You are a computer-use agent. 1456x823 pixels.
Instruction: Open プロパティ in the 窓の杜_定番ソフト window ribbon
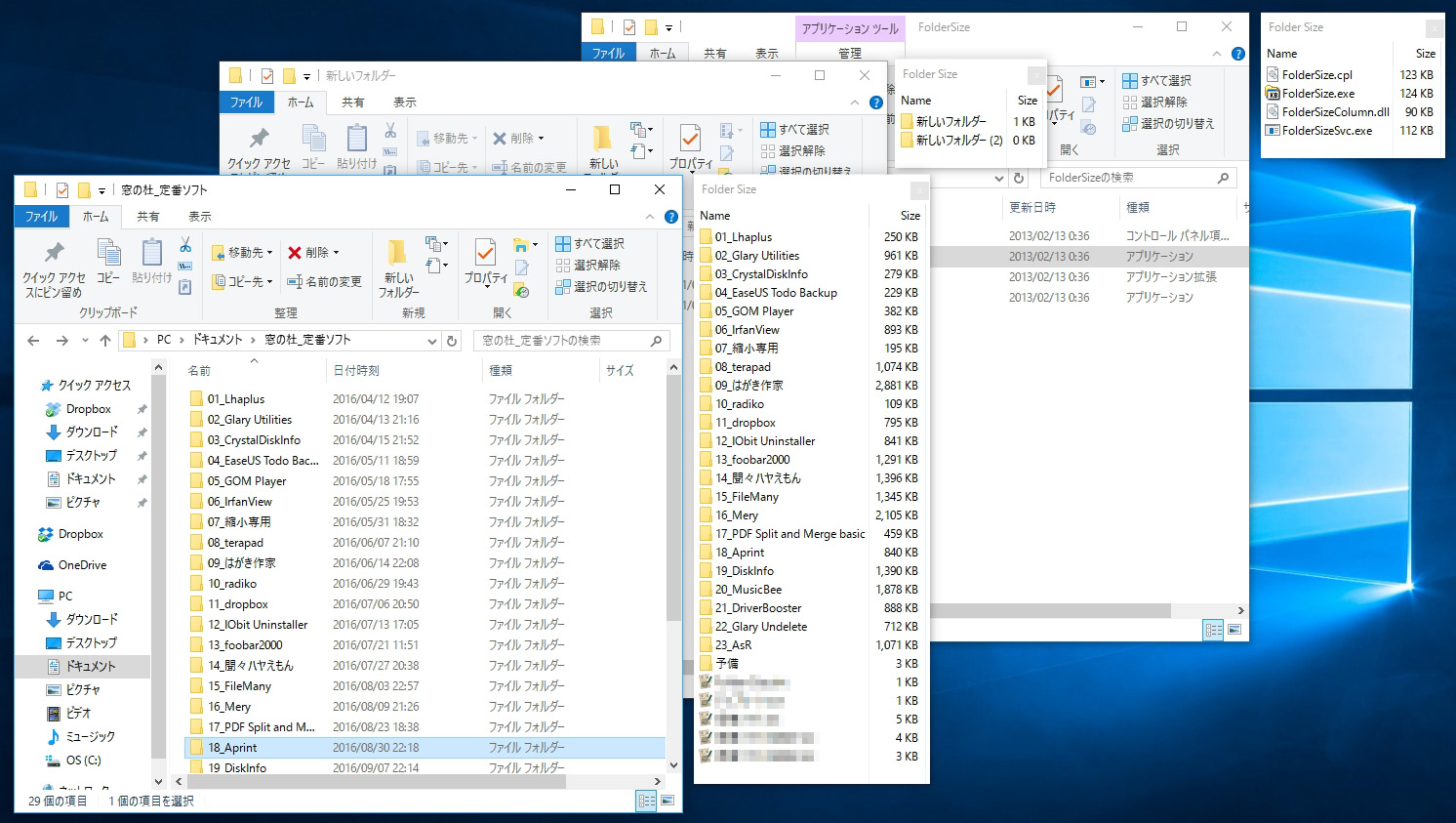(x=485, y=261)
